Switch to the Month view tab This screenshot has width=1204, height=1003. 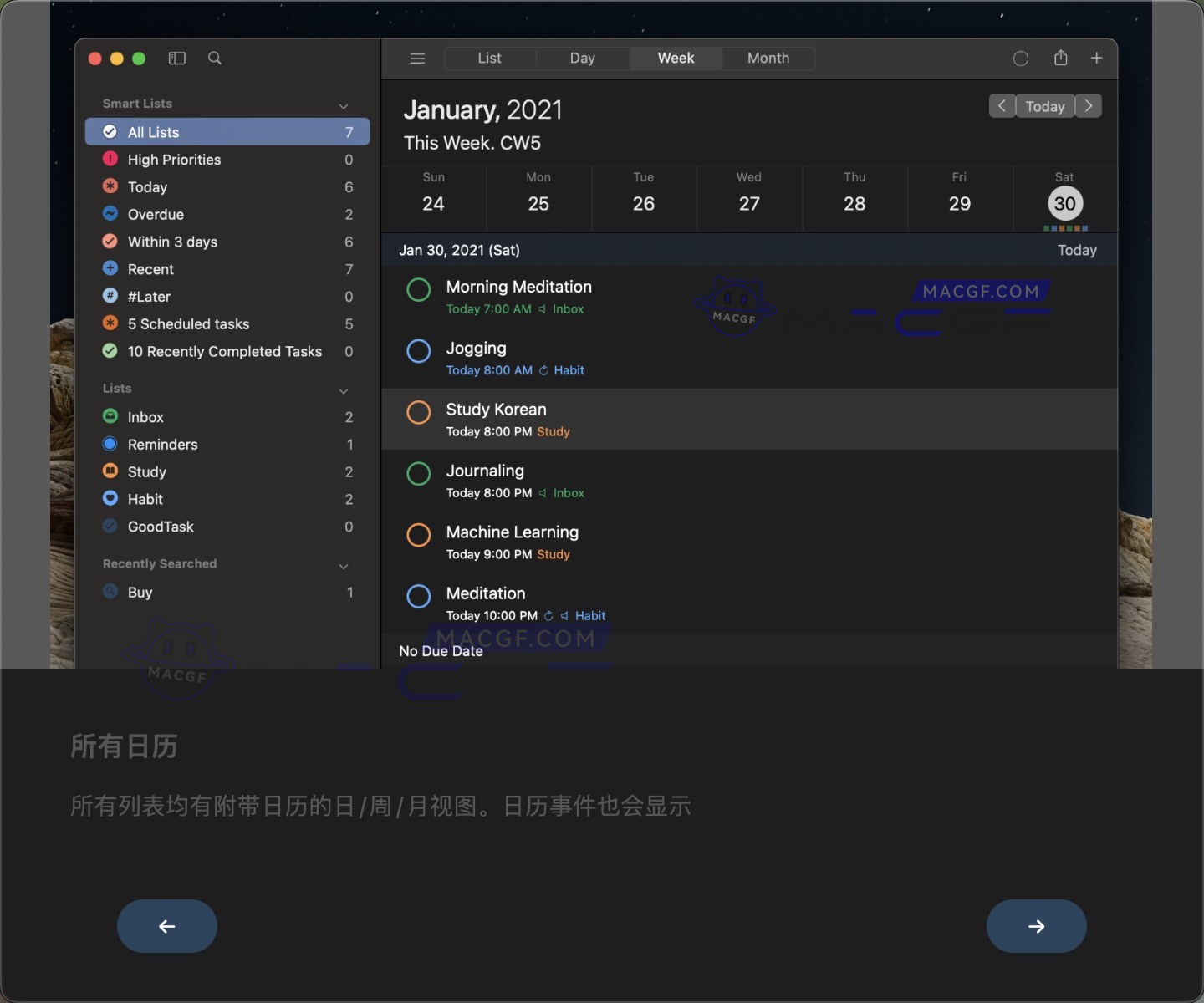click(x=768, y=59)
